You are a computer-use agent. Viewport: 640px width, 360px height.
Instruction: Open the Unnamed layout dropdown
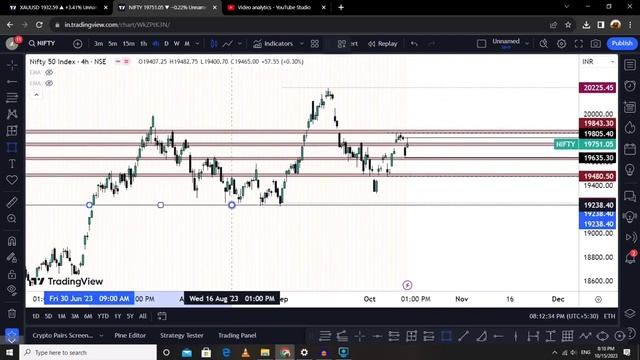(527, 43)
